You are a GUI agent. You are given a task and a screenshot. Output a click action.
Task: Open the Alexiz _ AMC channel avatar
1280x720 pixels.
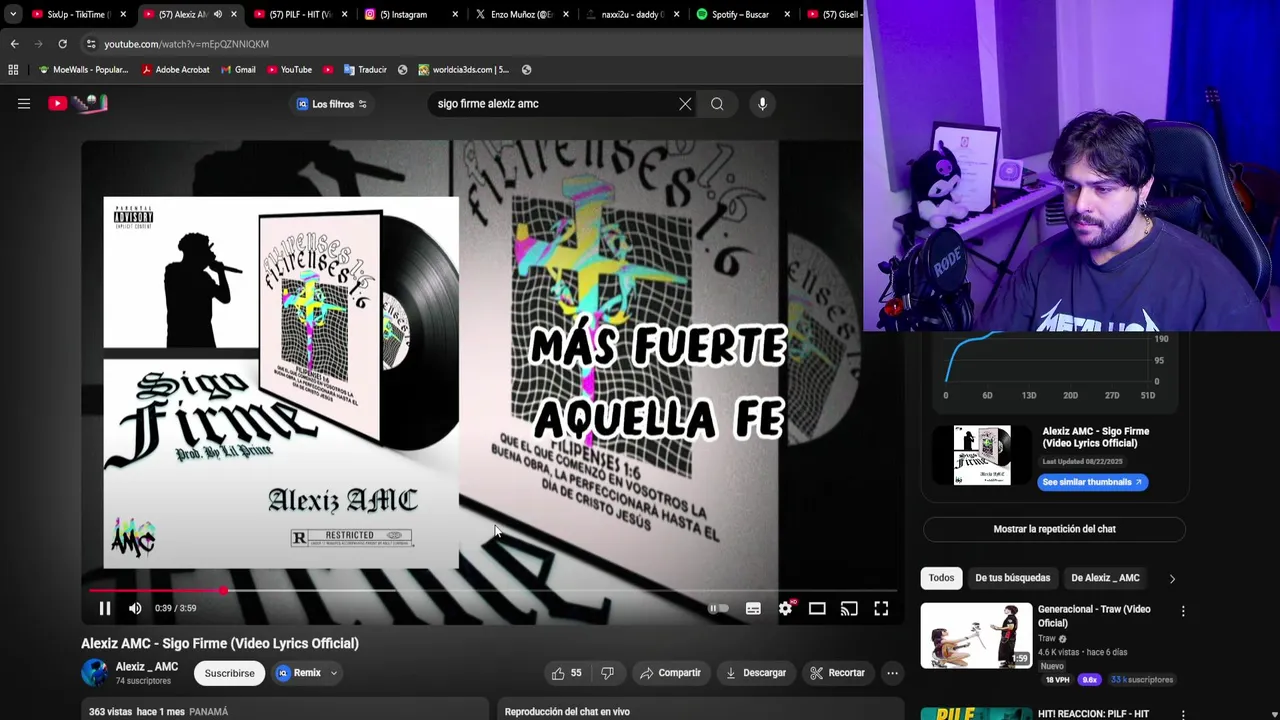click(95, 673)
